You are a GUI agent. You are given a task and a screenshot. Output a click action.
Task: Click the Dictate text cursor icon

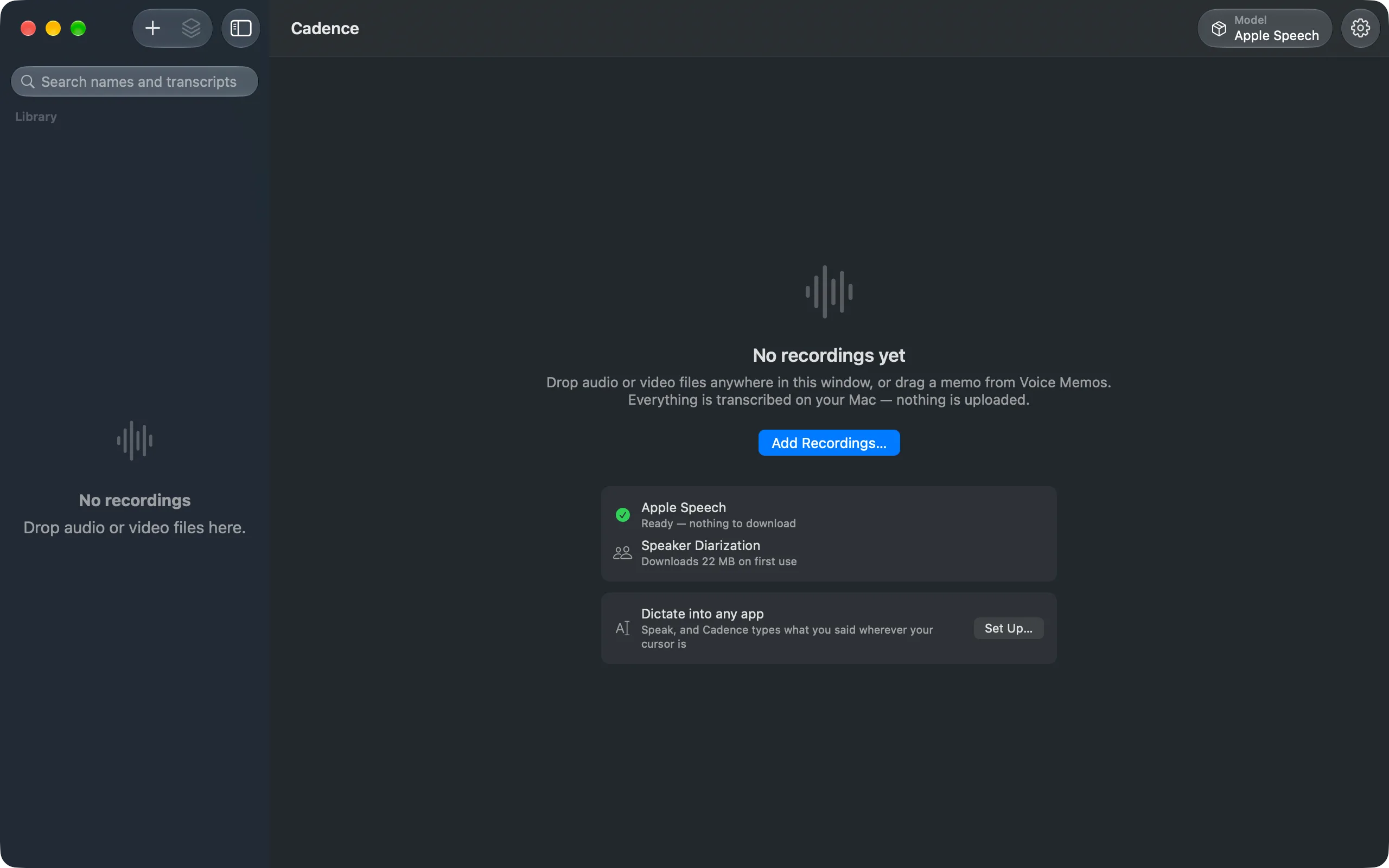(623, 628)
